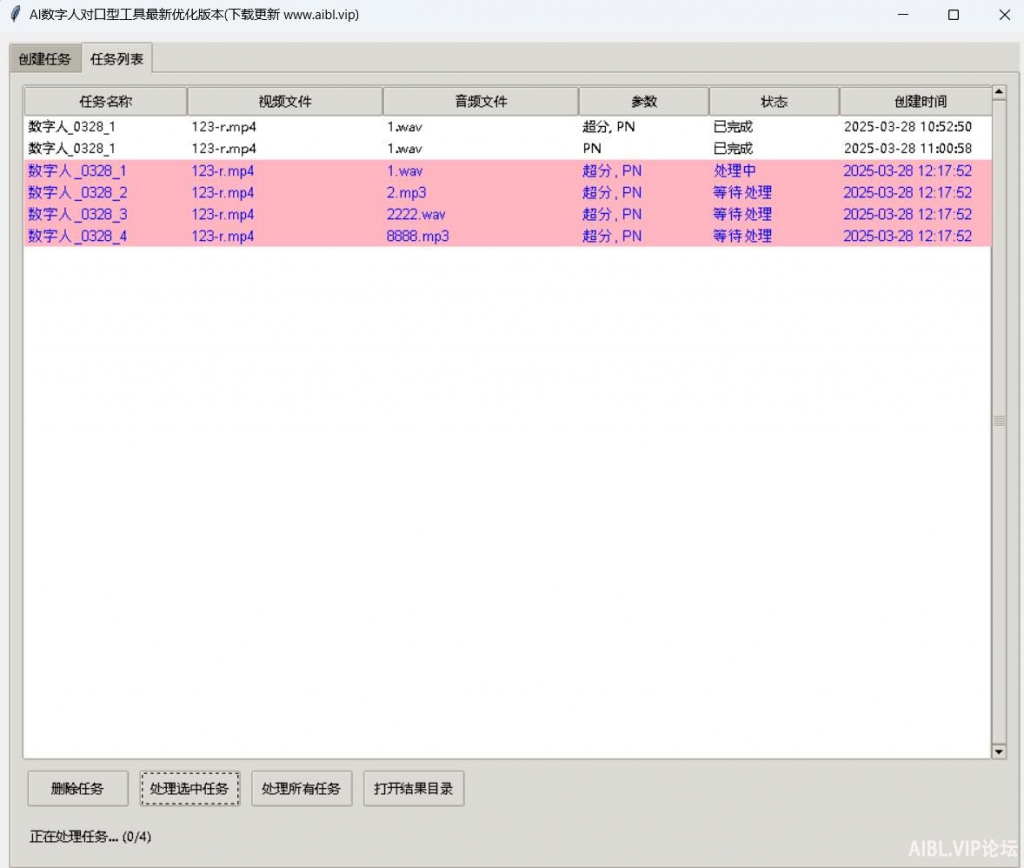Viewport: 1024px width, 868px height.
Task: Select the task row created at 11:00:58
Action: coord(500,149)
